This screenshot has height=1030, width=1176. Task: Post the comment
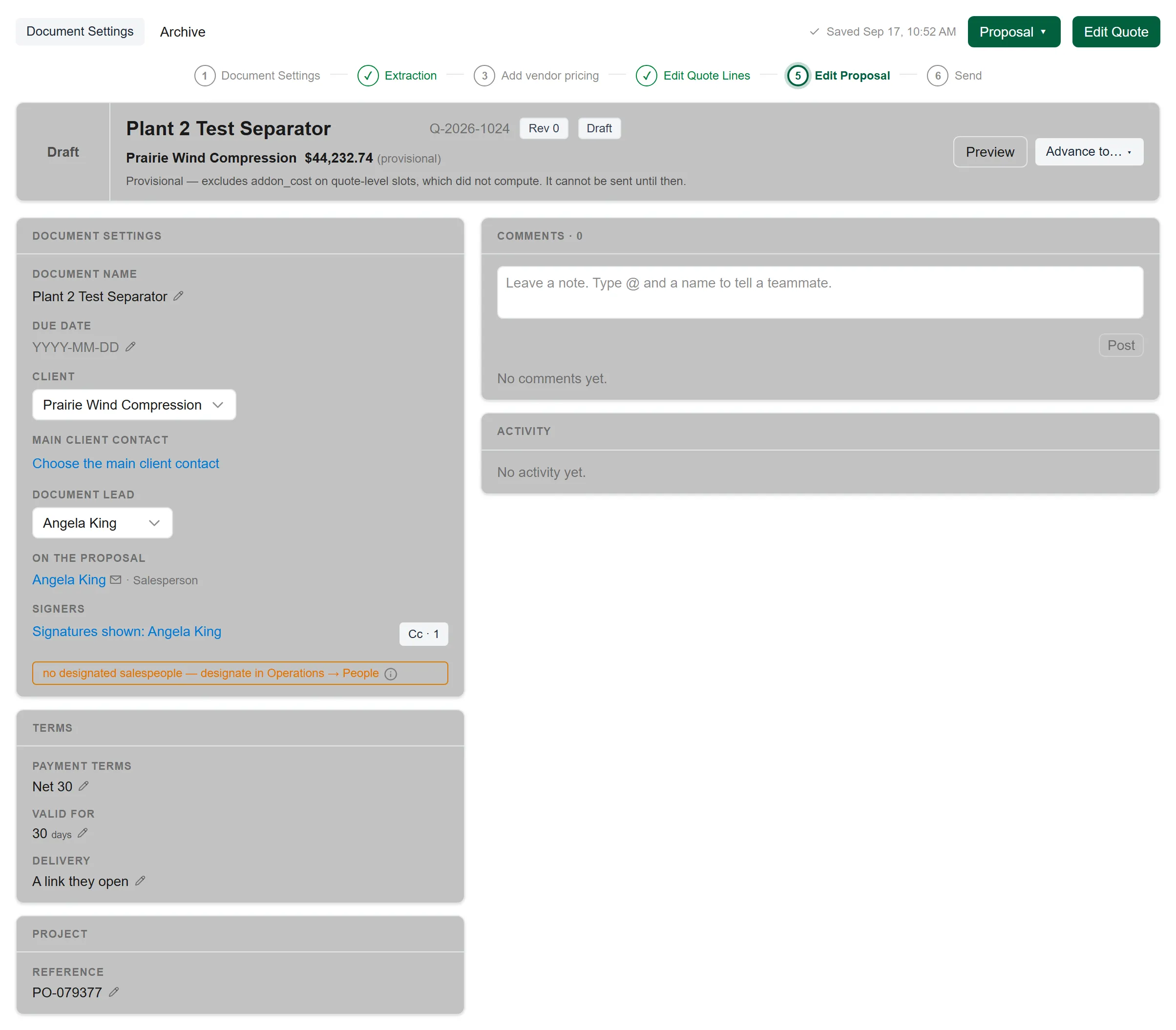coord(1121,345)
